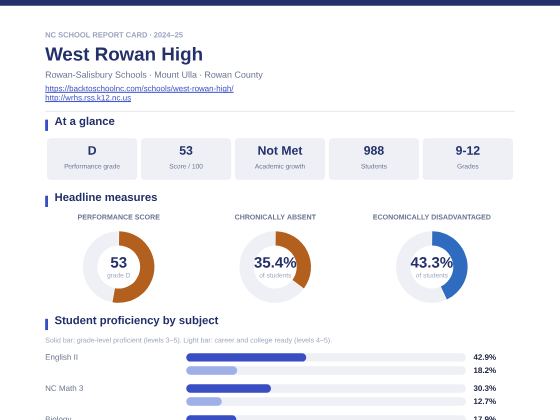The image size is (560, 420).
Task: Click the Academic growth Not Met card
Action: [280, 159]
